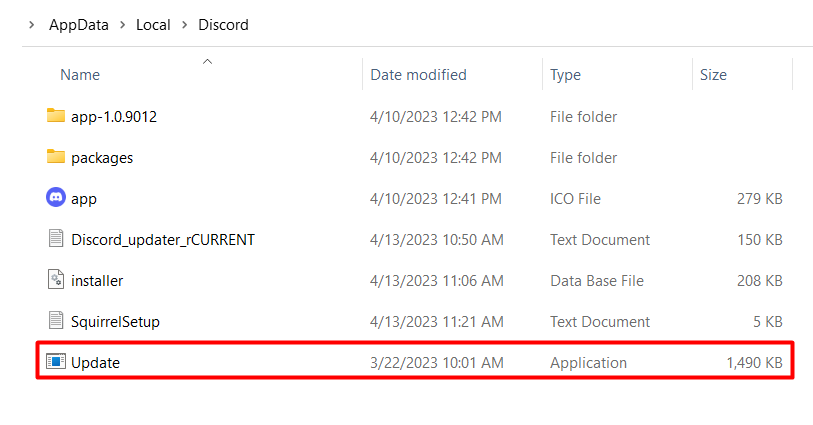Go to AppData in the breadcrumb path

79,25
